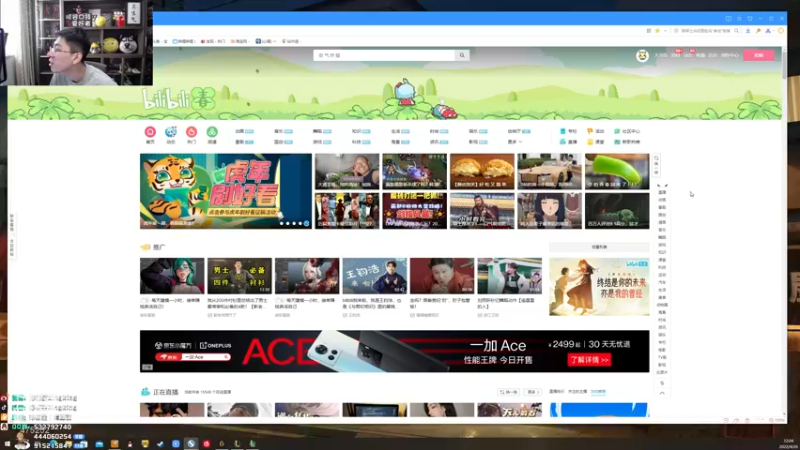Screen dimensions: 800x450
Task: Click inside the bilibili search input field
Action: (385, 55)
